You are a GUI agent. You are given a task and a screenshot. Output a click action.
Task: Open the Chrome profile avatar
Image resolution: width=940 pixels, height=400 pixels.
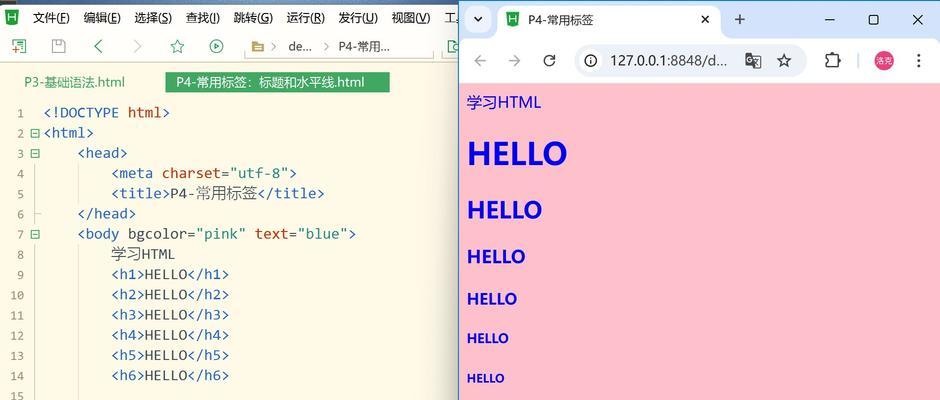(x=884, y=61)
